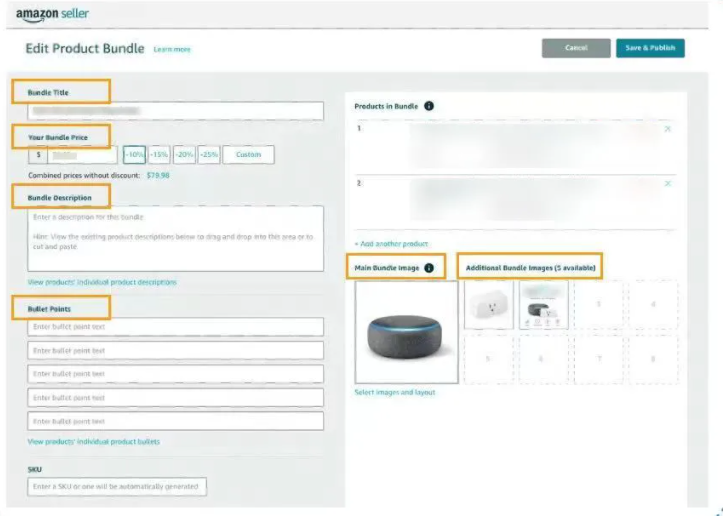Viewport: 725px width, 520px height.
Task: Remove the first product from bundle
Action: click(x=668, y=129)
